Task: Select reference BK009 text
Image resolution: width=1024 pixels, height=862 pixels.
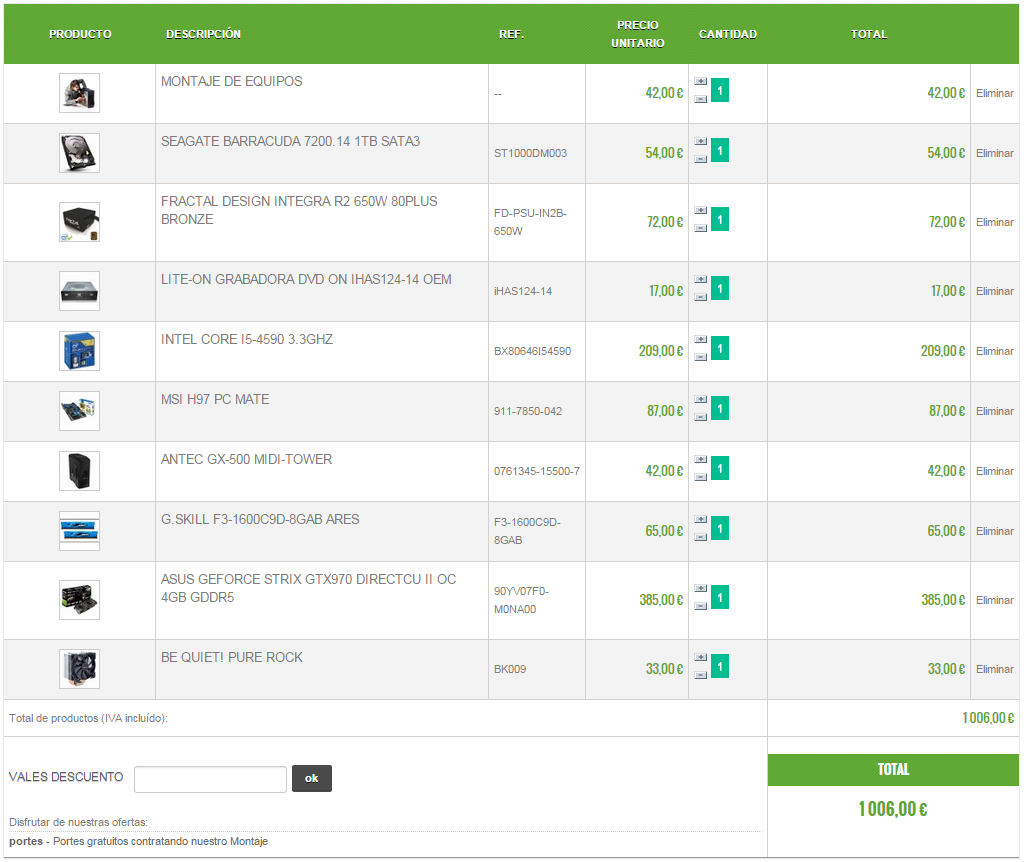Action: click(509, 669)
